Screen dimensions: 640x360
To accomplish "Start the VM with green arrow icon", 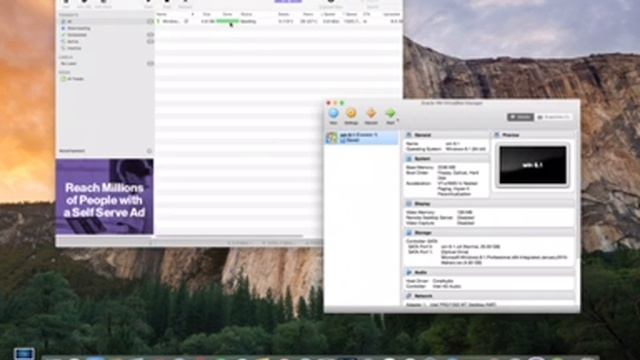I will point(390,113).
